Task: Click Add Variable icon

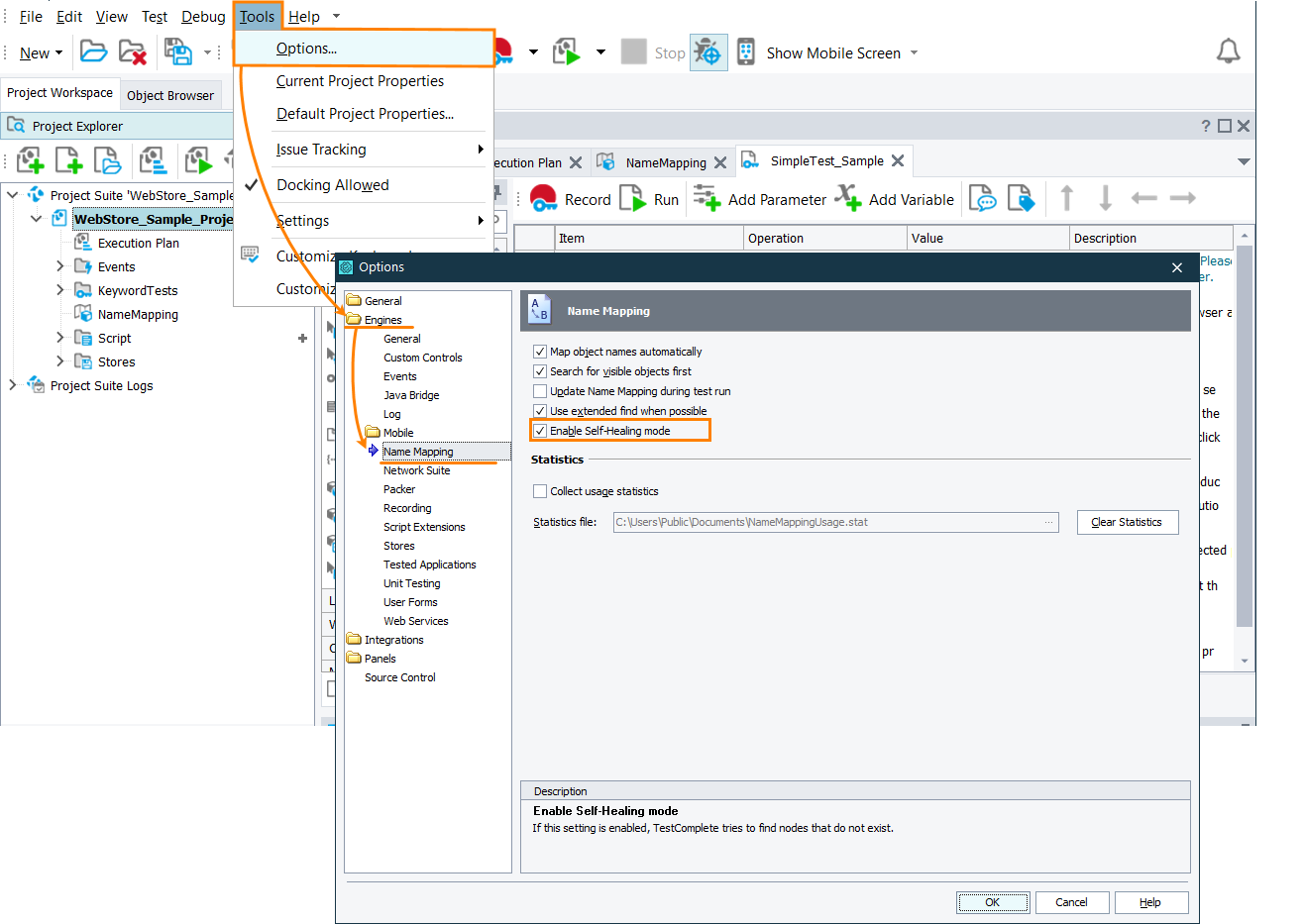Action: (x=848, y=199)
